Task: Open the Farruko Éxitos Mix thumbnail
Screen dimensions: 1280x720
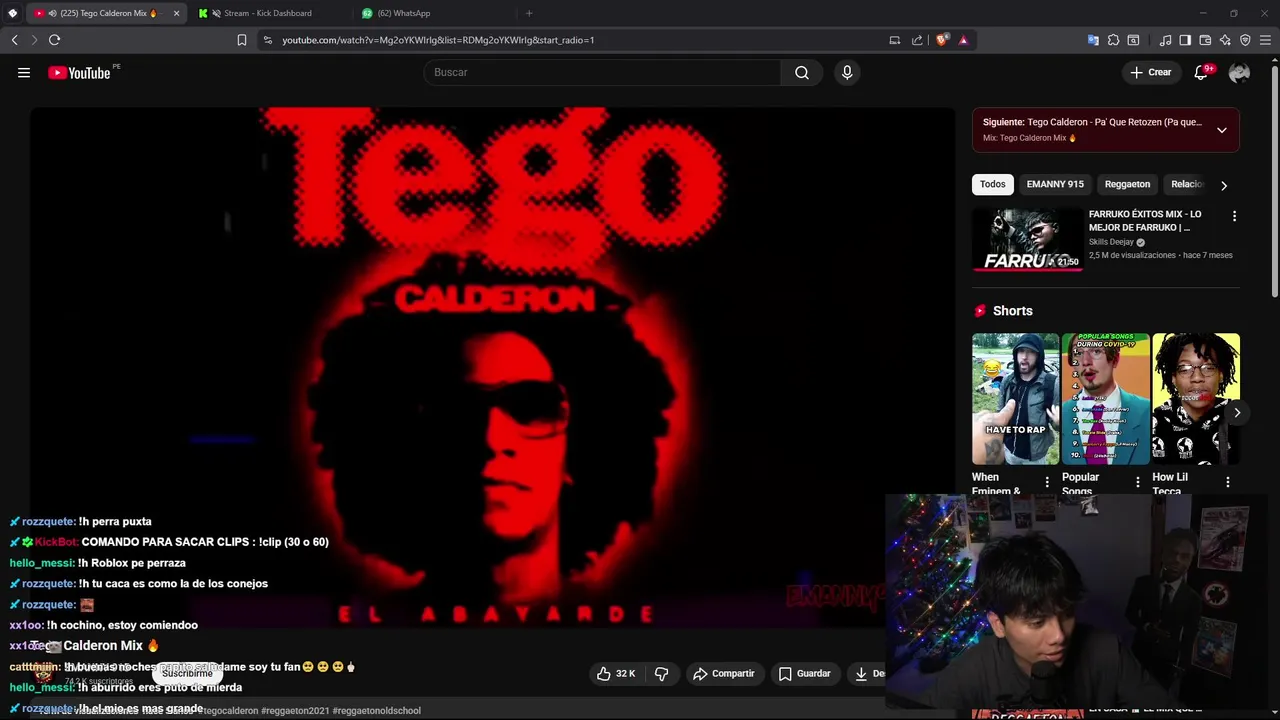Action: point(1027,239)
